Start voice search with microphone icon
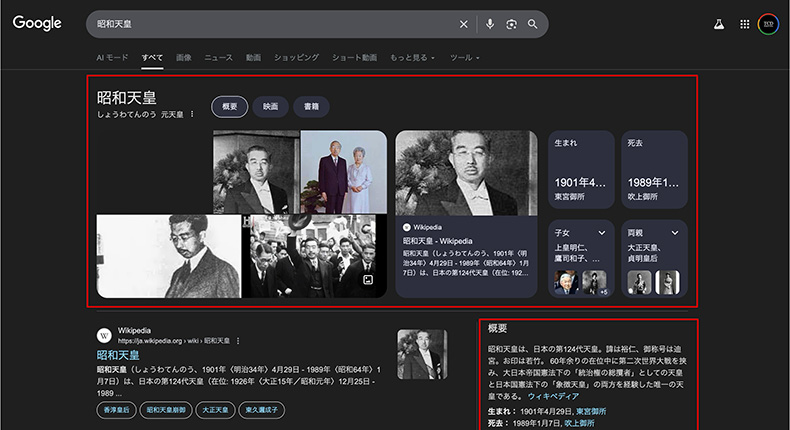The width and height of the screenshot is (790, 430). 490,24
